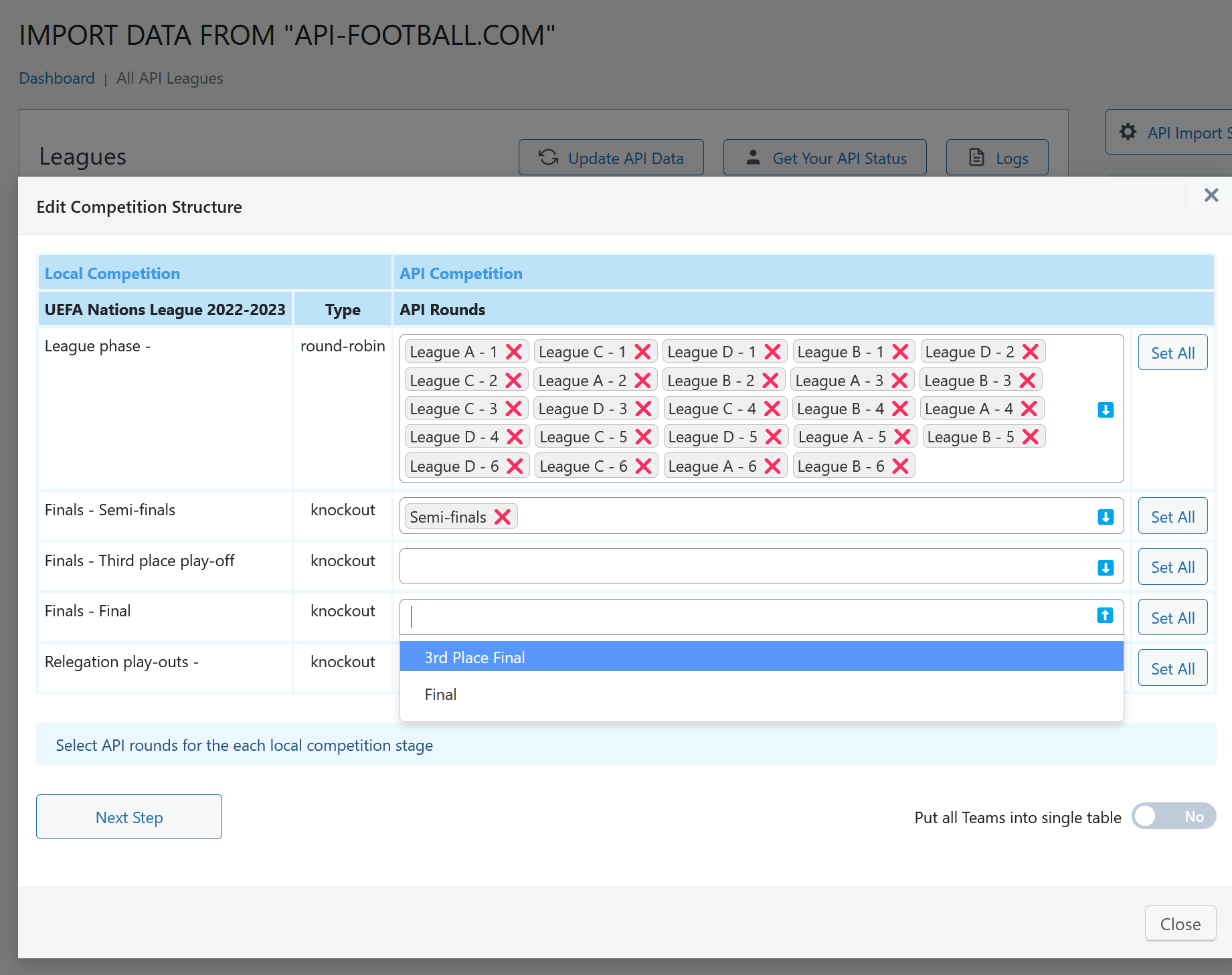Image resolution: width=1232 pixels, height=975 pixels.
Task: Remove the League C - 3 tag
Action: (x=513, y=409)
